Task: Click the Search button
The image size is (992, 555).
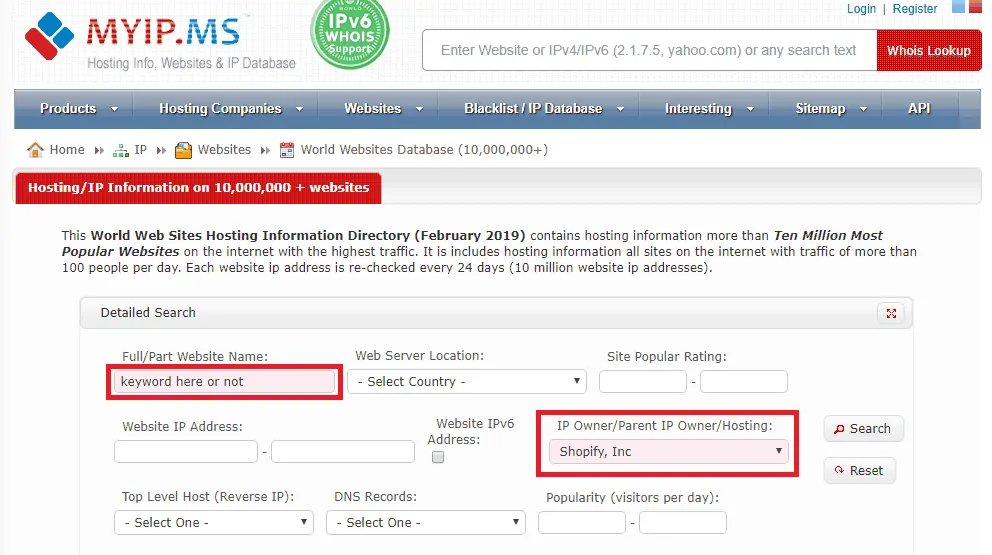Action: click(x=863, y=428)
